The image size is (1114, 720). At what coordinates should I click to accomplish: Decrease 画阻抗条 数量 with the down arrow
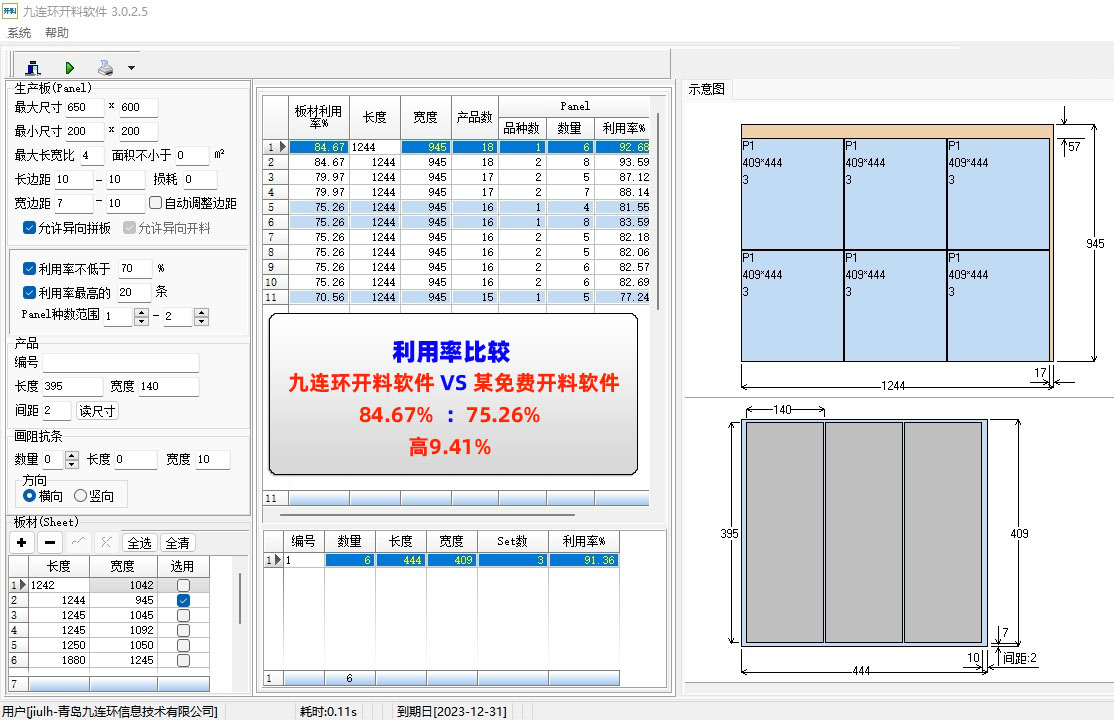click(x=72, y=464)
